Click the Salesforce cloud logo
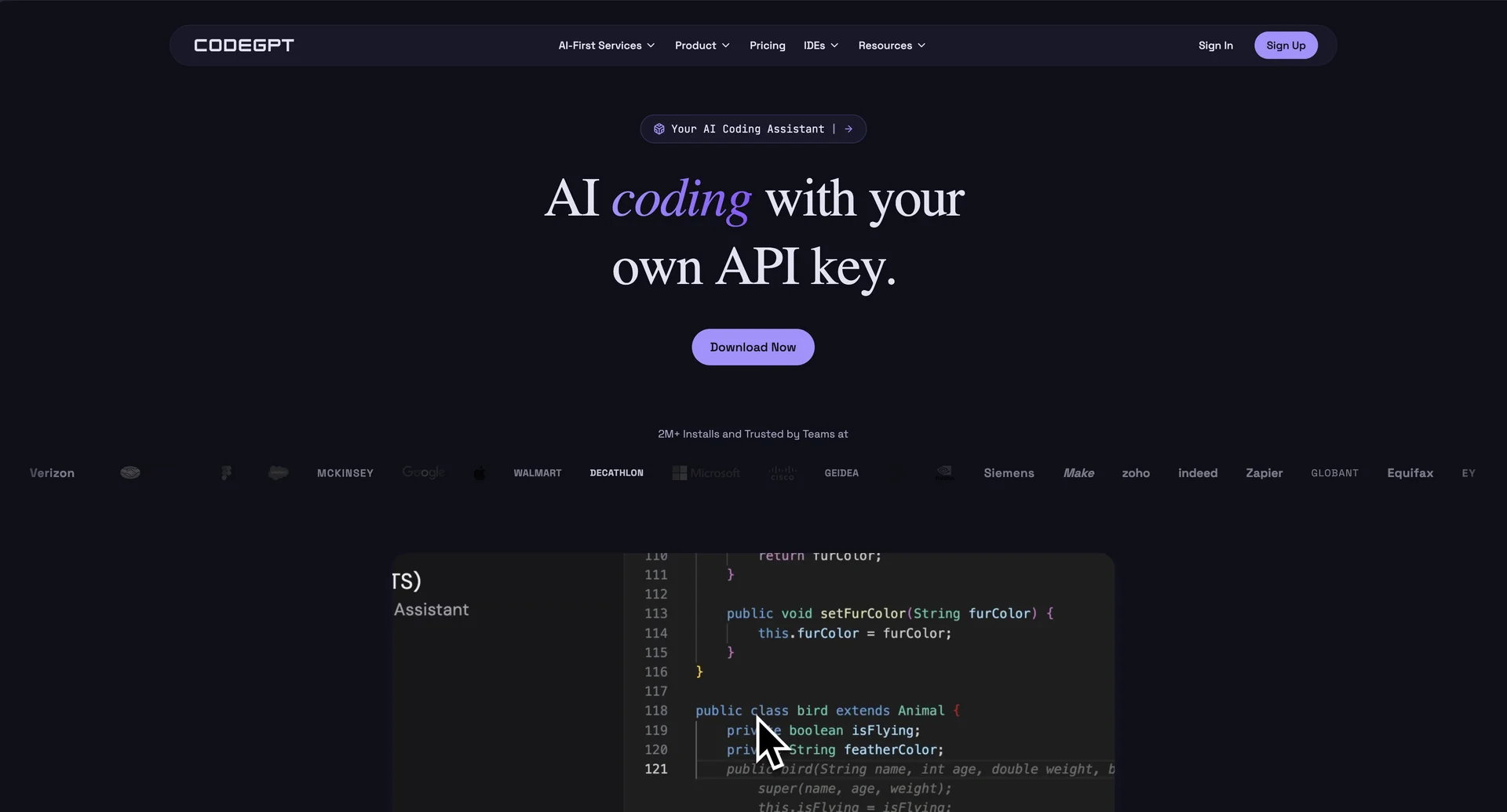 pyautogui.click(x=278, y=473)
